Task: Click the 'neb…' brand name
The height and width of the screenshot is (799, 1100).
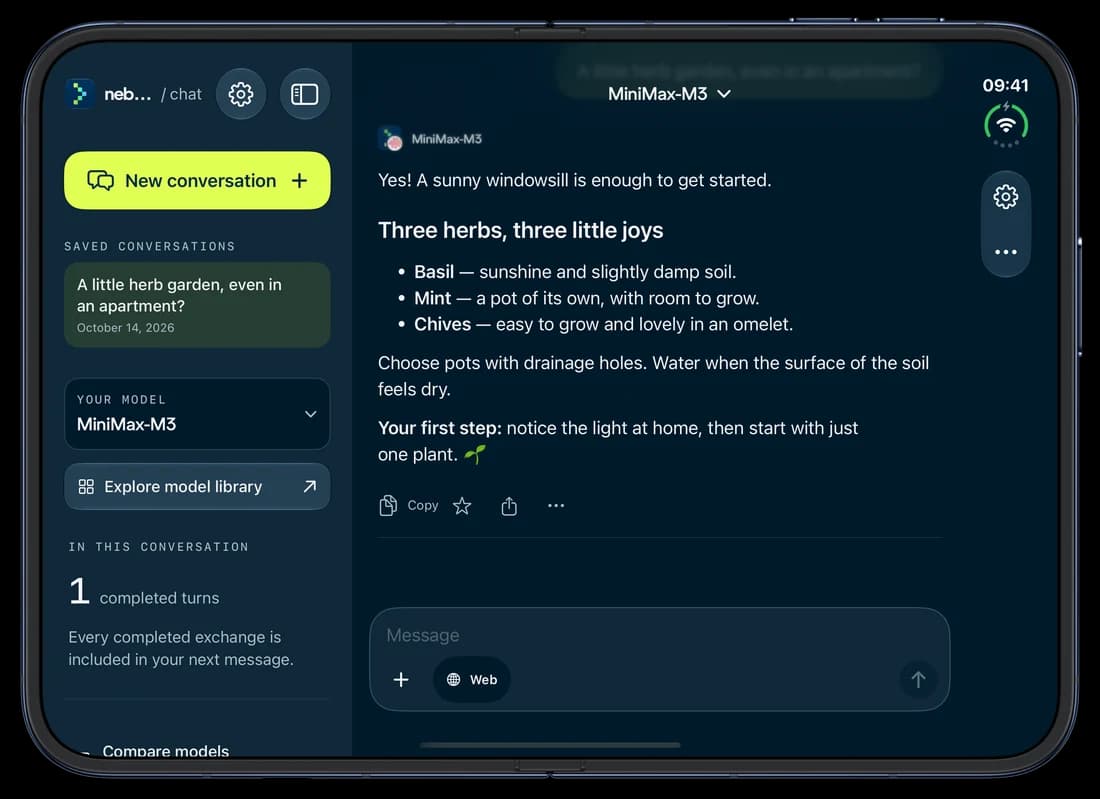Action: coord(128,94)
